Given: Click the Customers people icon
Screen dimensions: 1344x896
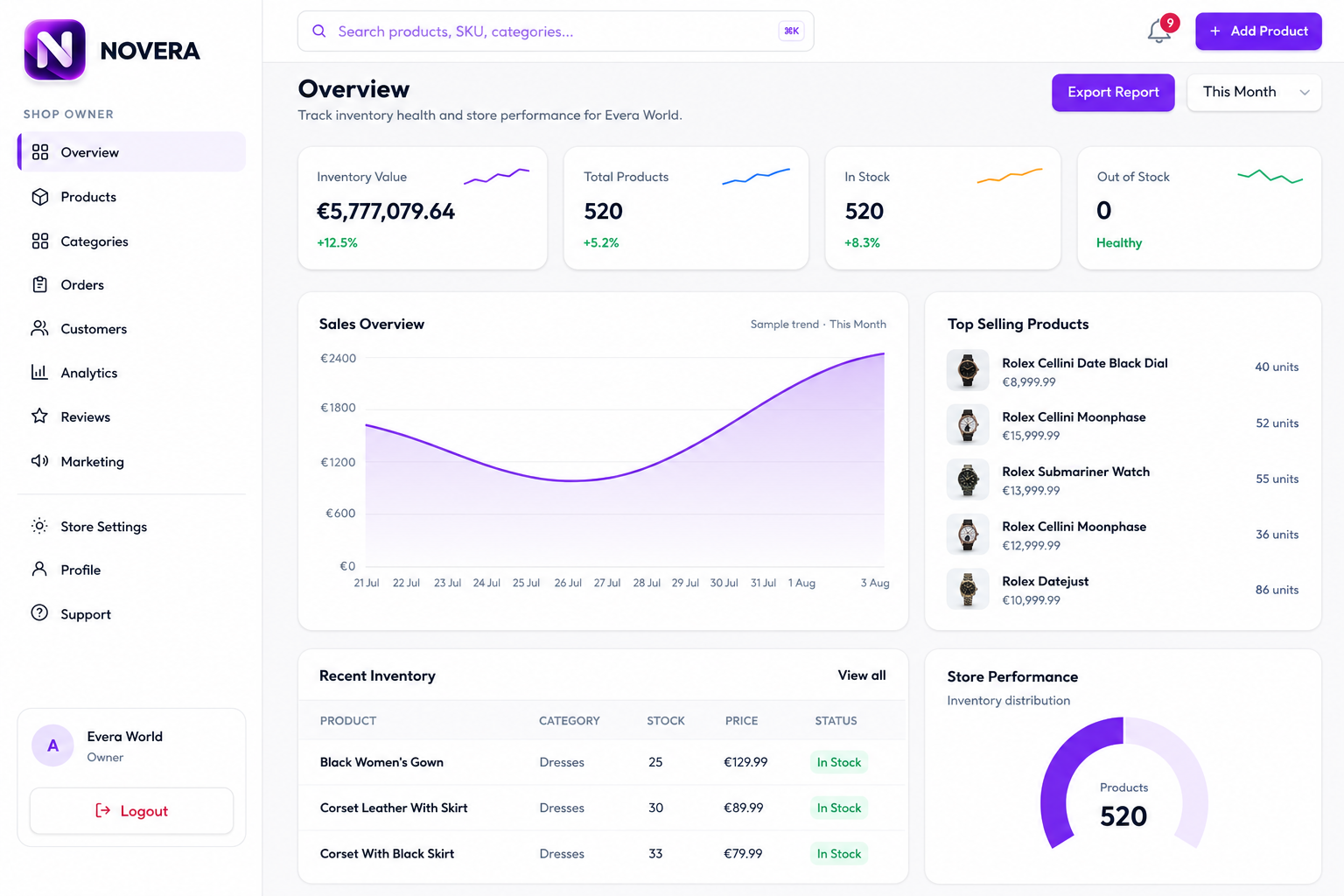Looking at the screenshot, I should 40,328.
